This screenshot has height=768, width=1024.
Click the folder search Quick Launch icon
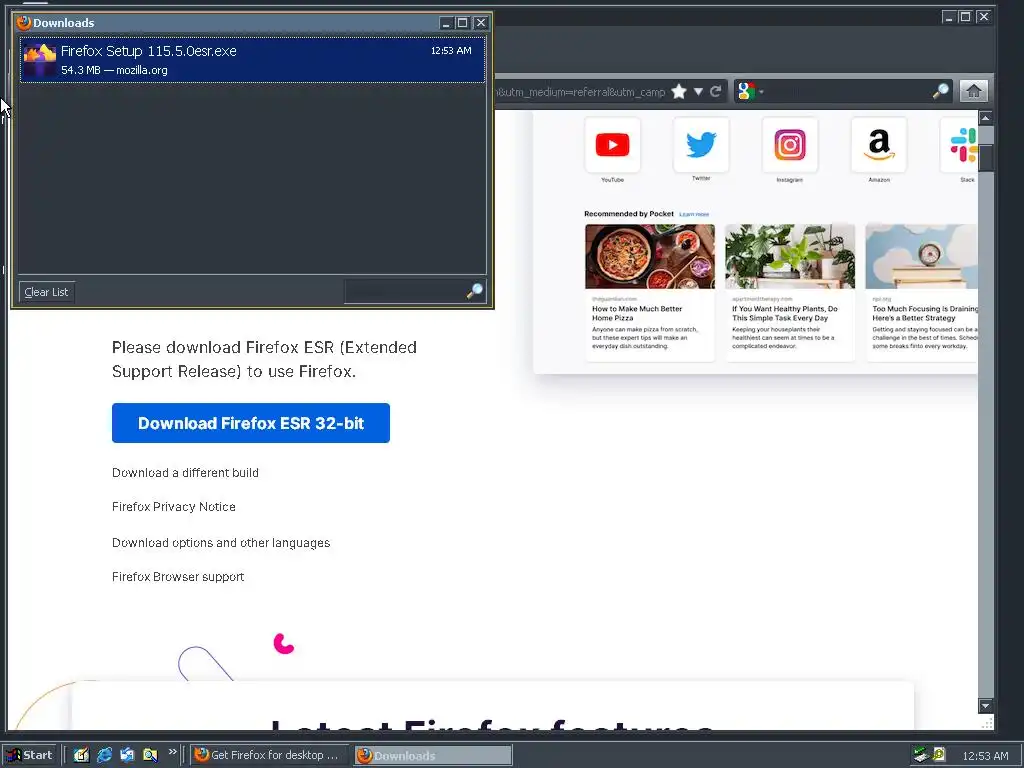[x=150, y=755]
